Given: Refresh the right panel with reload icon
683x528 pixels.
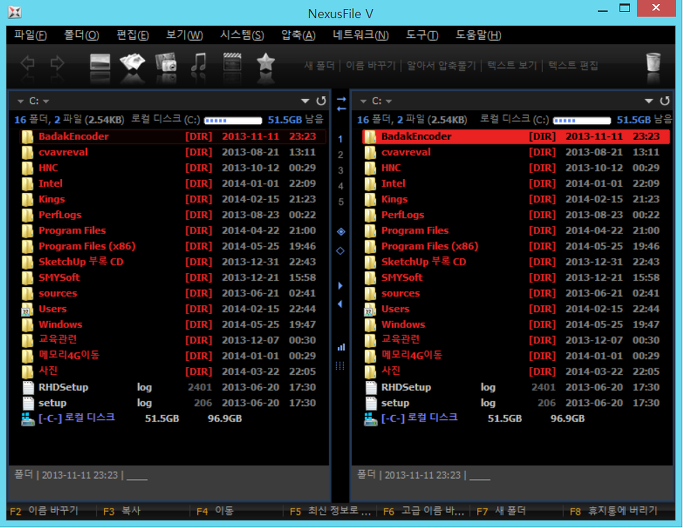Looking at the screenshot, I should coord(664,101).
